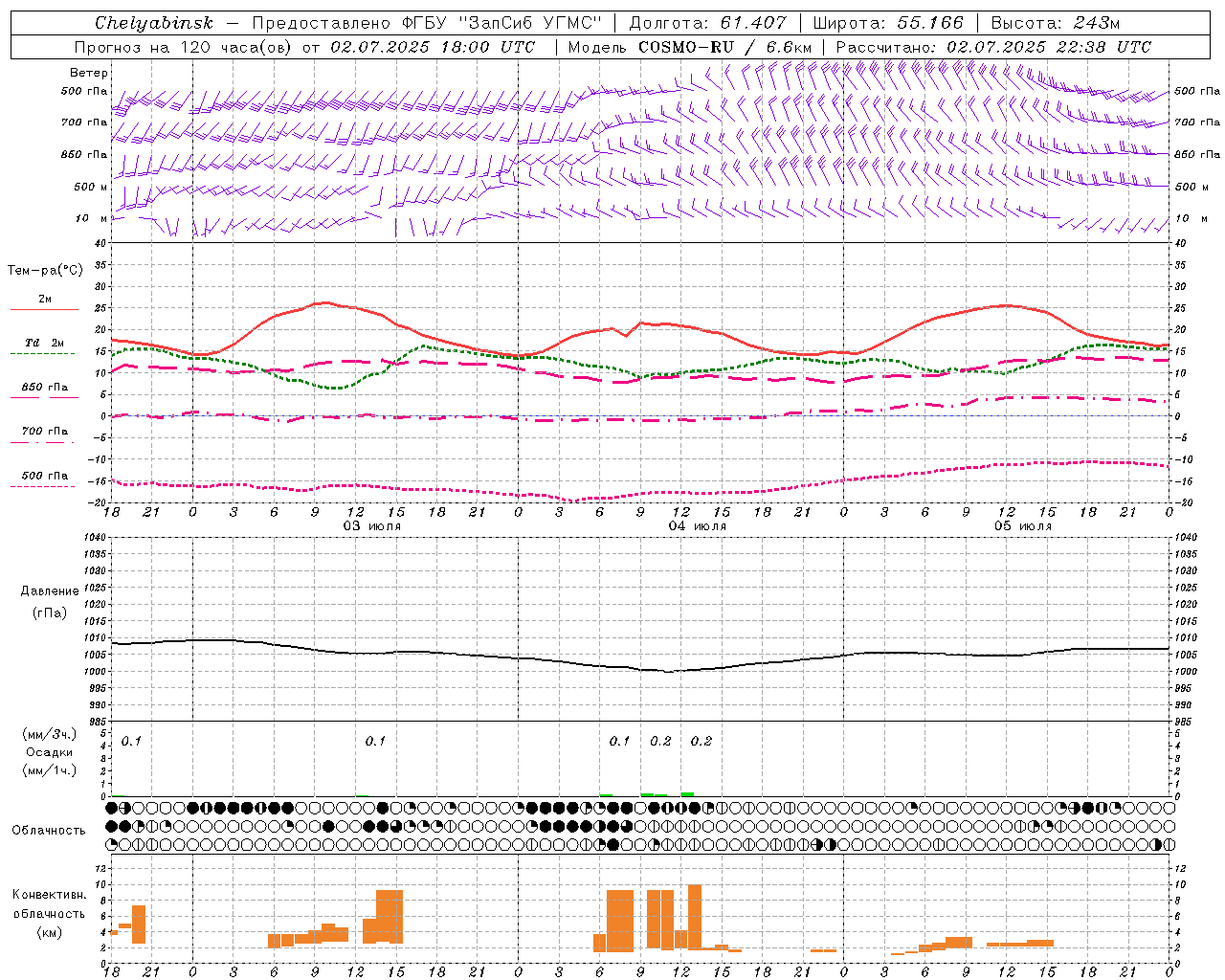The height and width of the screenshot is (980, 1225).
Task: Click the 'Модель COSMO-RU / 6.6км' label
Action: [690, 47]
